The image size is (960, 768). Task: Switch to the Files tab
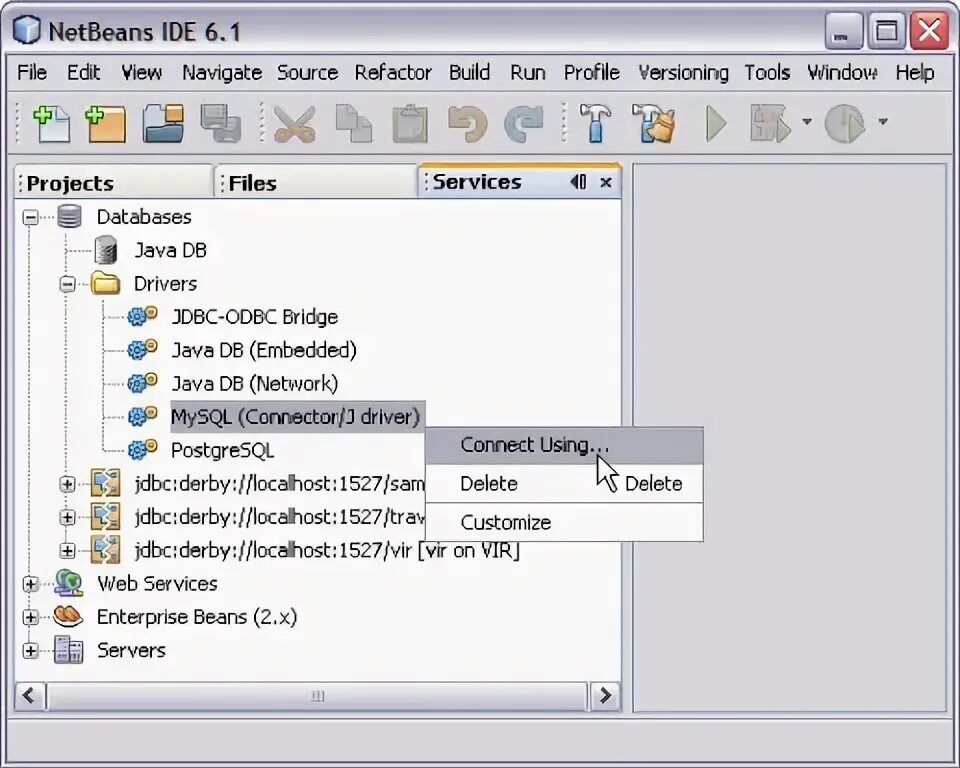pos(315,183)
